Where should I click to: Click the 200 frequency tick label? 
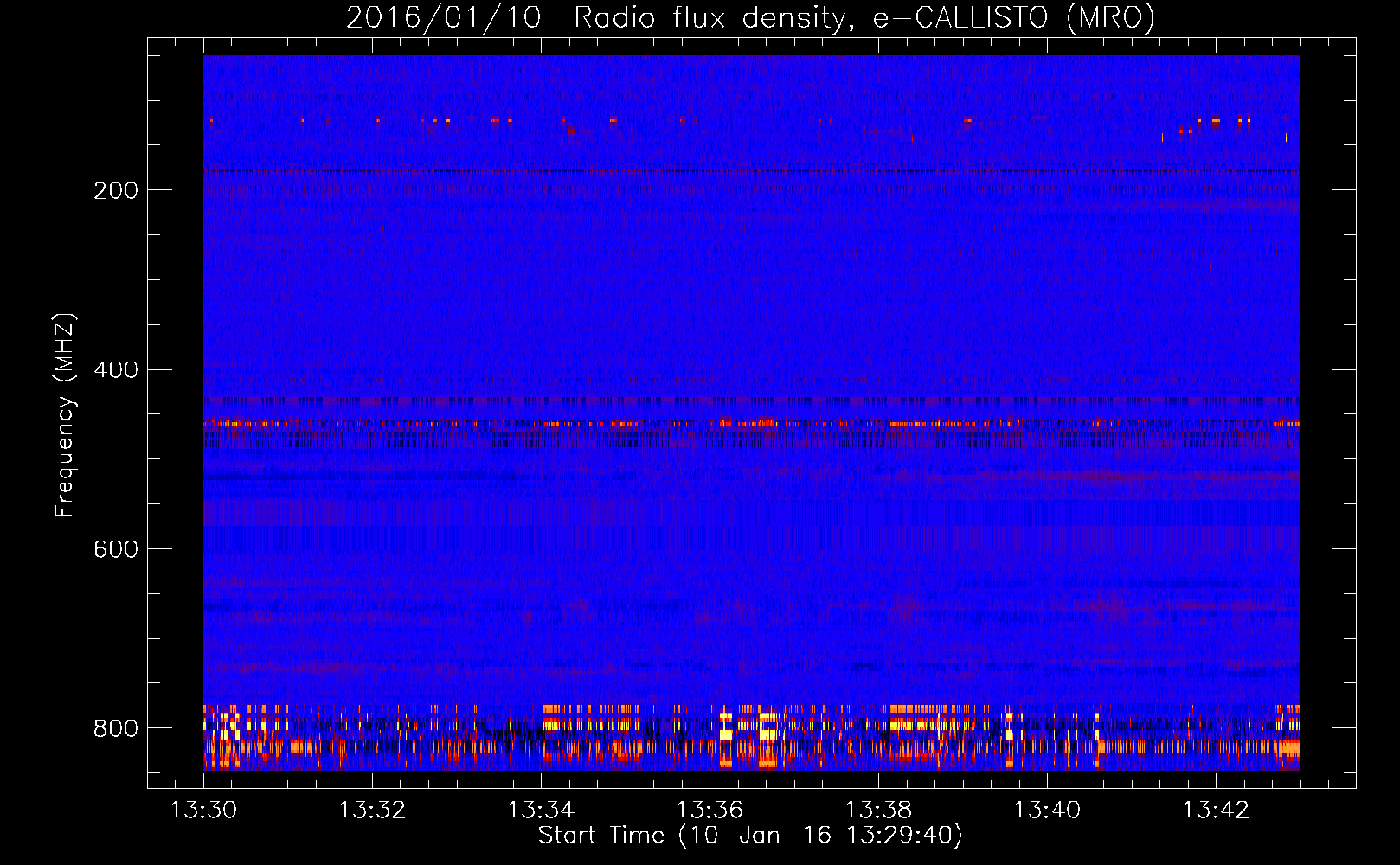click(116, 190)
